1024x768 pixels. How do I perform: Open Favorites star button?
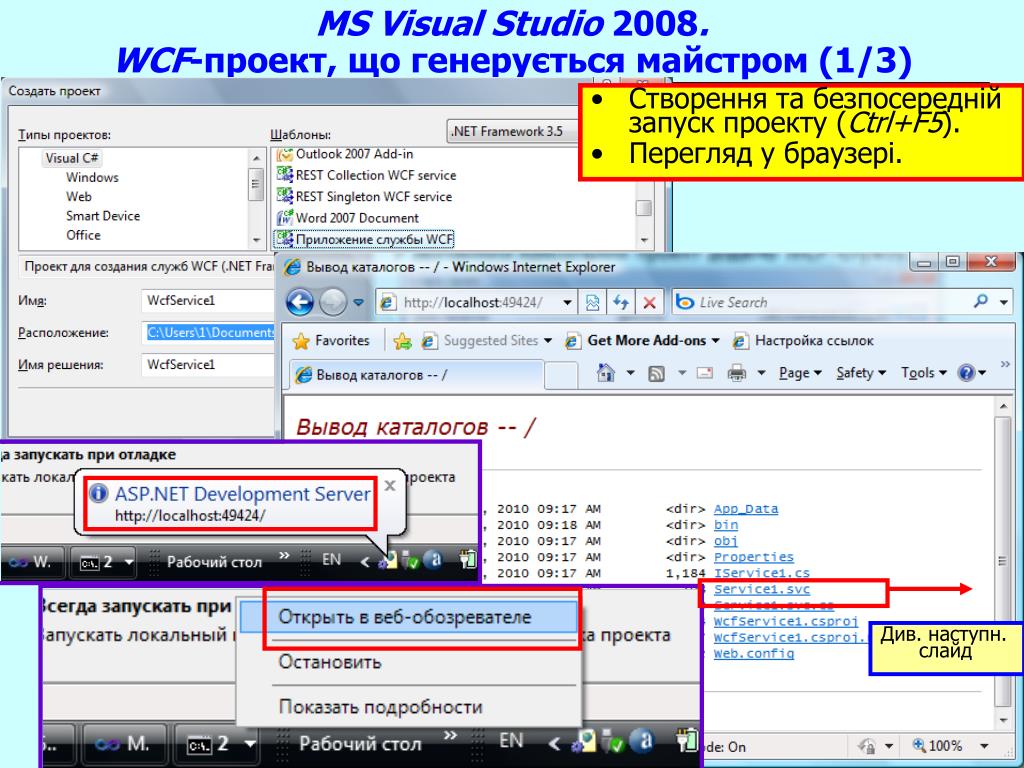[x=331, y=340]
